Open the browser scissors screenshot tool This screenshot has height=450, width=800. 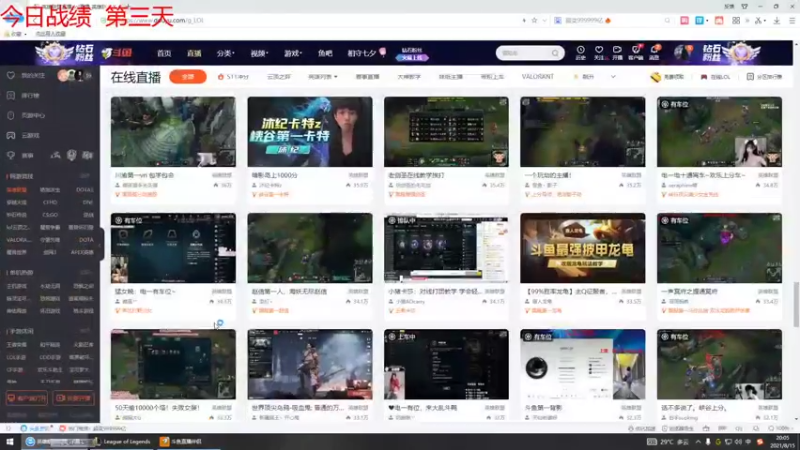[x=758, y=20]
